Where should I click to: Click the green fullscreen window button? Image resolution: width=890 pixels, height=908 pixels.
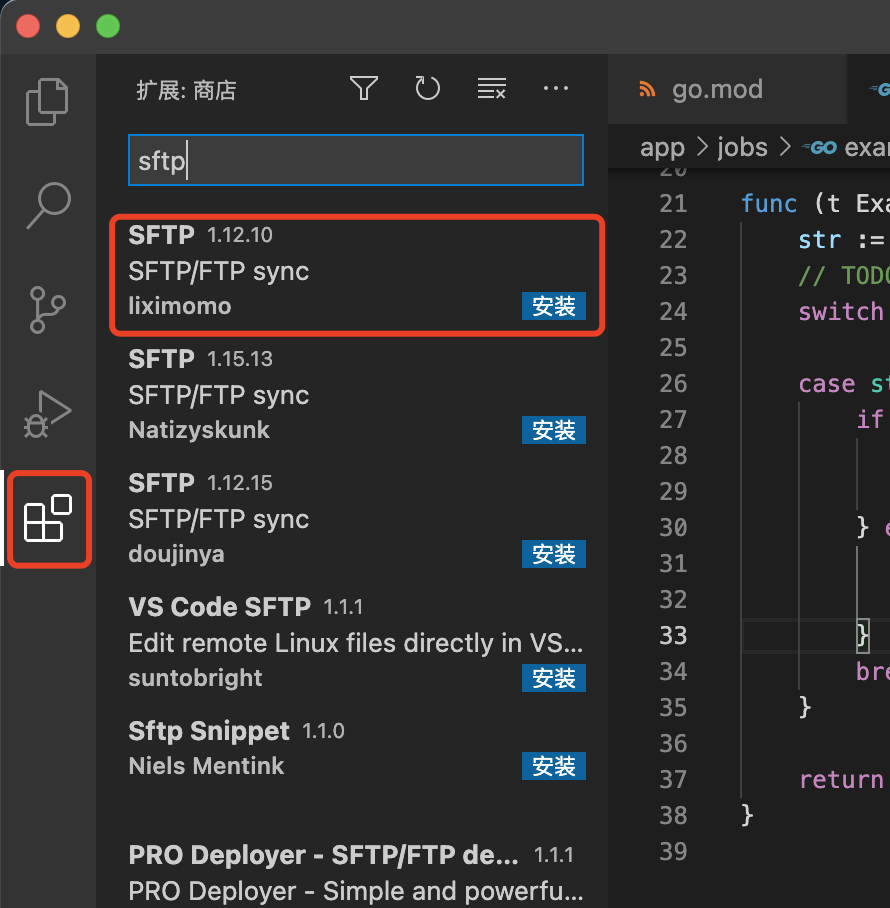(108, 26)
